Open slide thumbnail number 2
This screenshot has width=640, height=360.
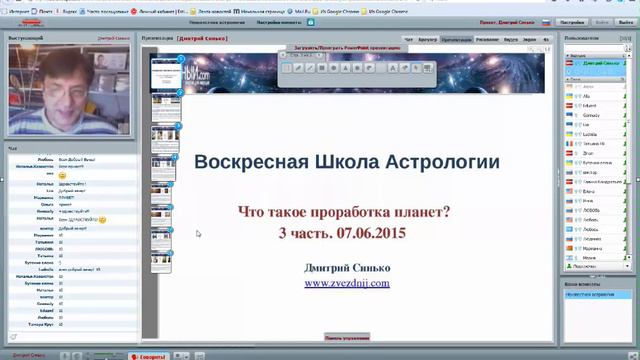166,107
